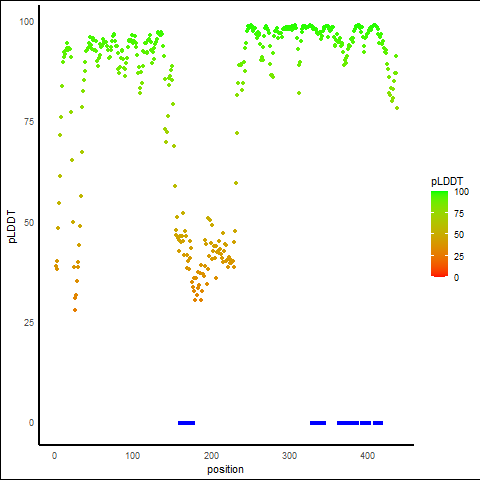Click the legend label 75

click(x=459, y=213)
